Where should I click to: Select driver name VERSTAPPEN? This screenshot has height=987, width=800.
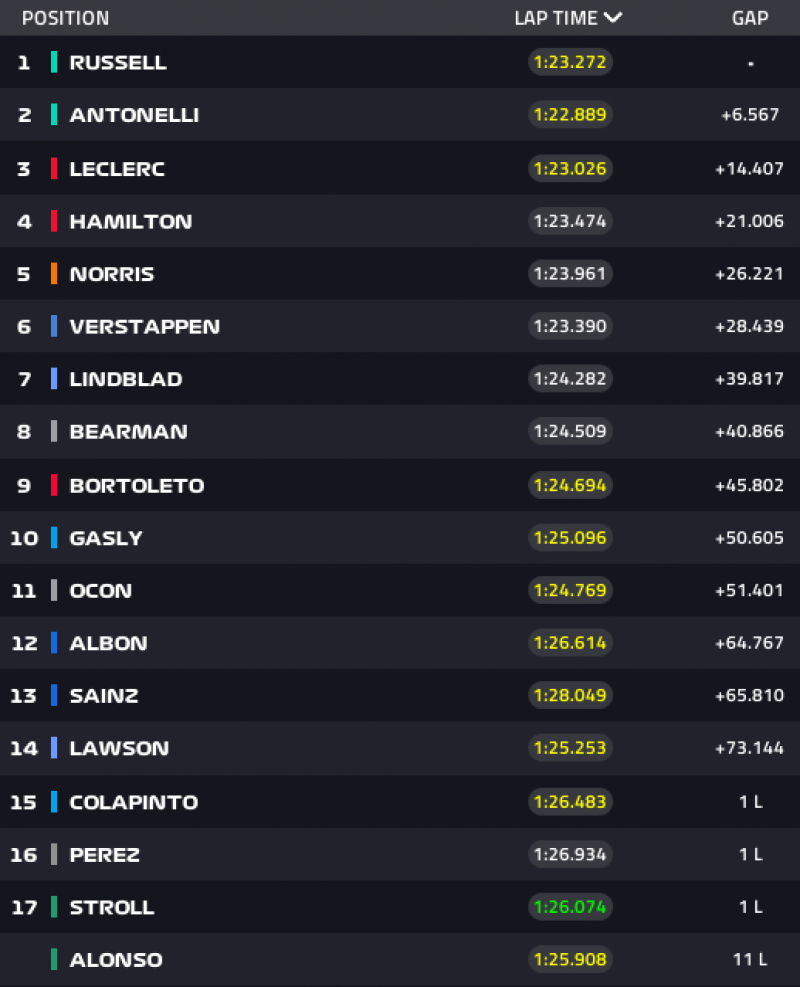tap(144, 326)
